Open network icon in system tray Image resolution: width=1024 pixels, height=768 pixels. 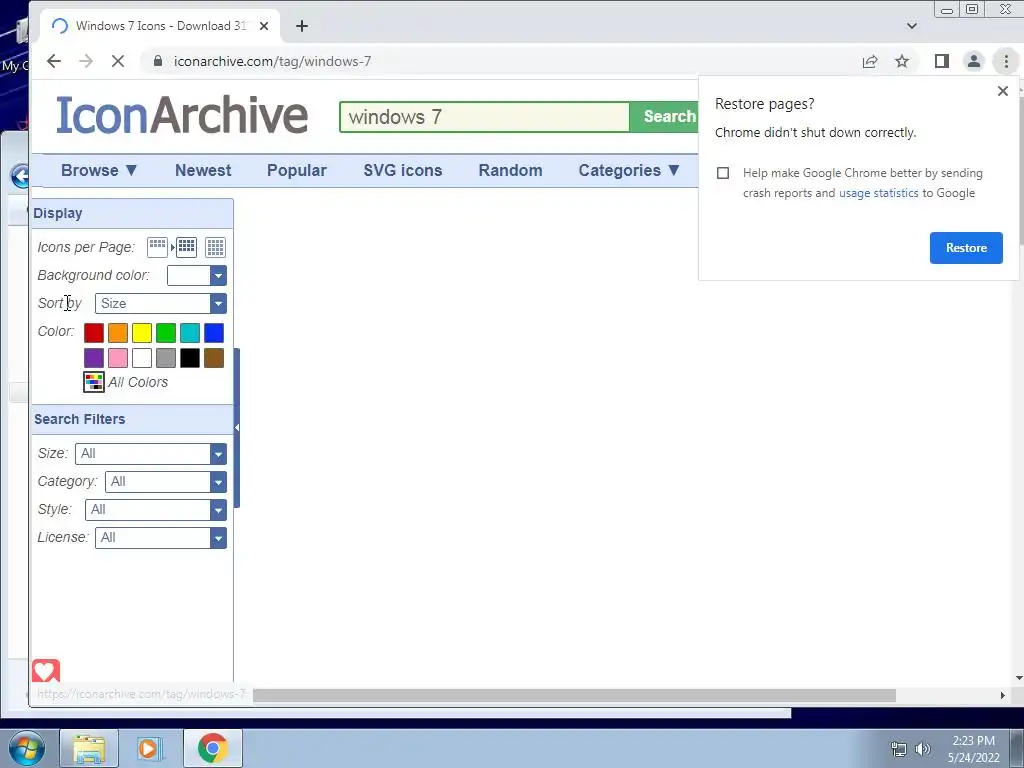899,749
